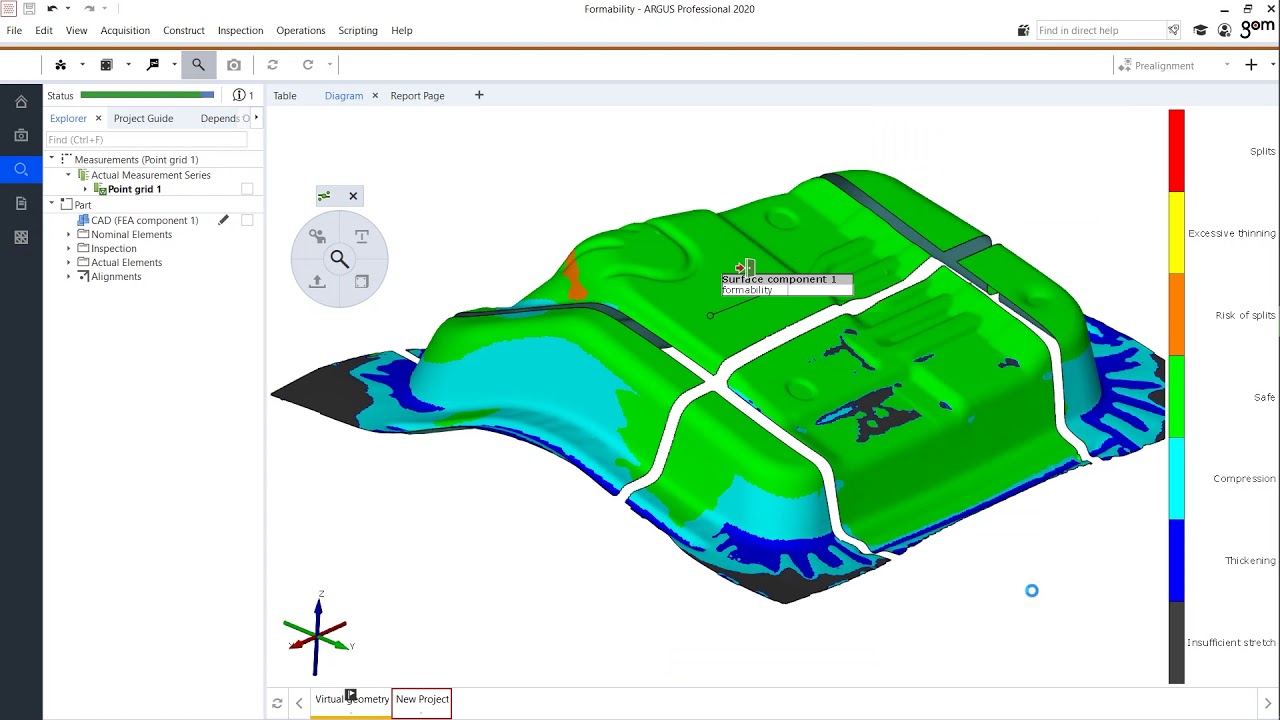This screenshot has width=1280, height=720.
Task: Click the flag annotation toolbar icon
Action: (153, 65)
